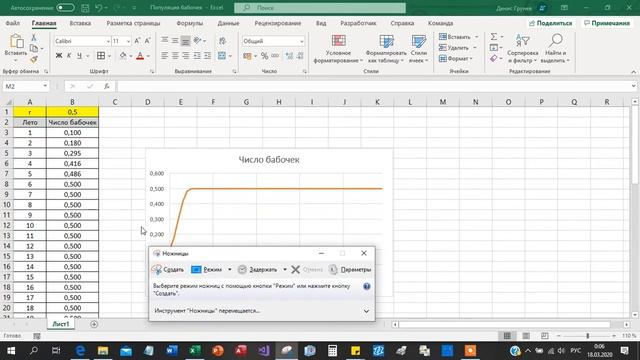Align text to the right

click(x=186, y=56)
